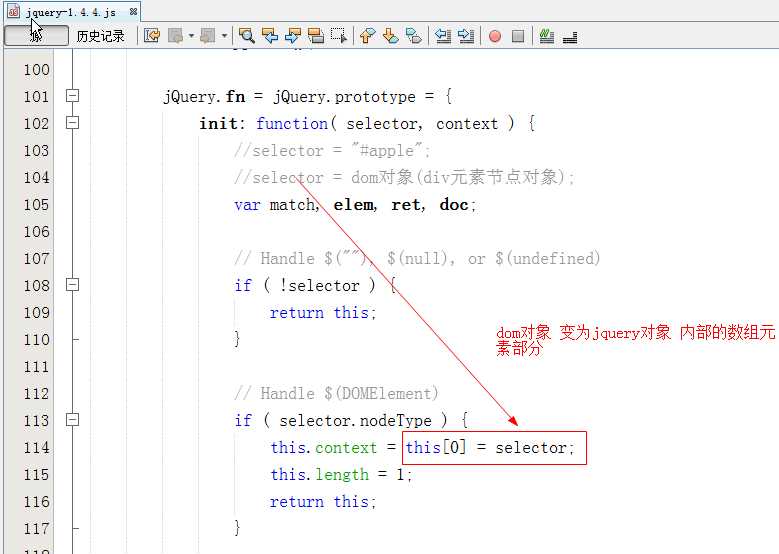Click the comment '//selector = "#apple";'

pos(332,150)
